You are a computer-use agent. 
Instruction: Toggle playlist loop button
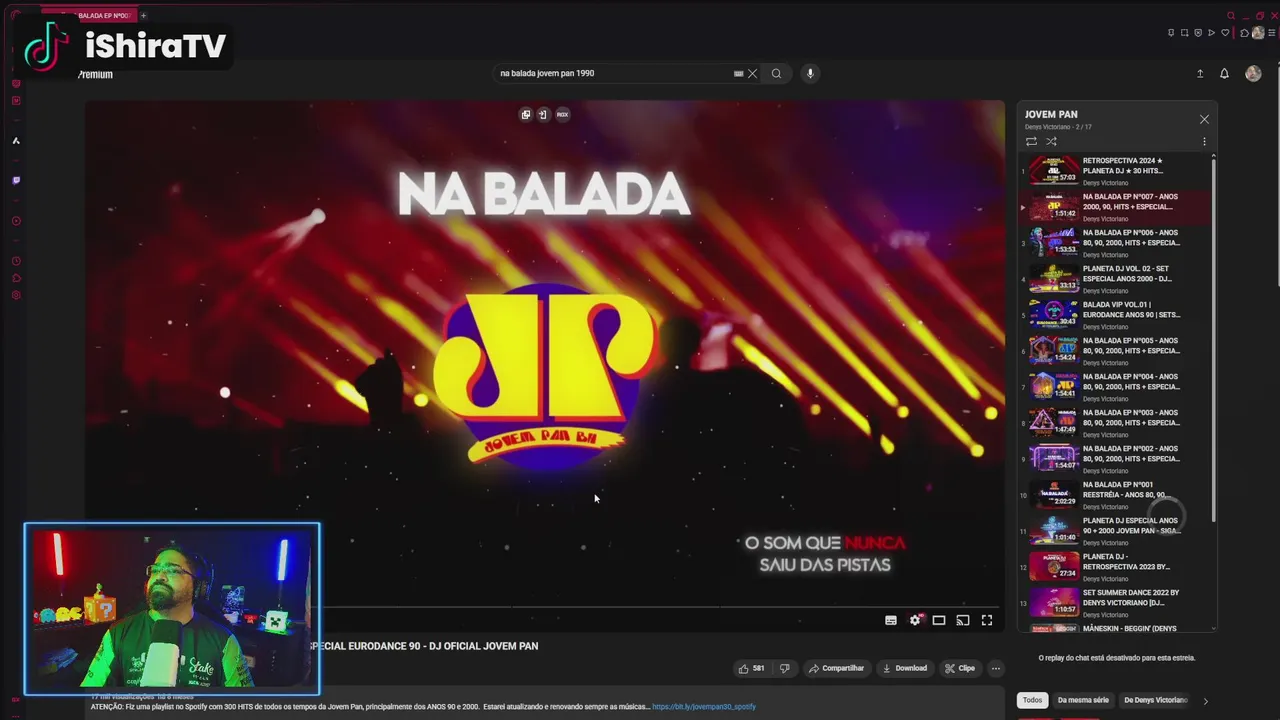click(x=1031, y=141)
